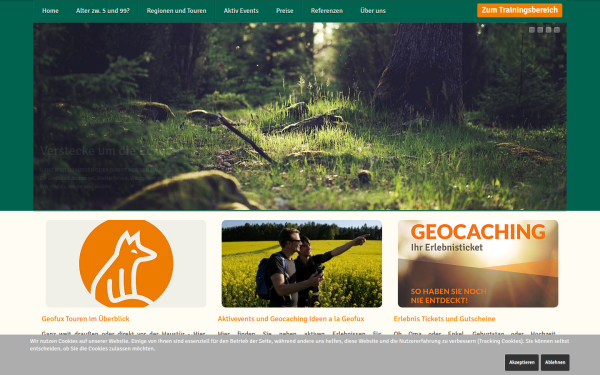Open the Geocaching Erlebnisticket banner image
Screen dimensions: 600x375
478,264
